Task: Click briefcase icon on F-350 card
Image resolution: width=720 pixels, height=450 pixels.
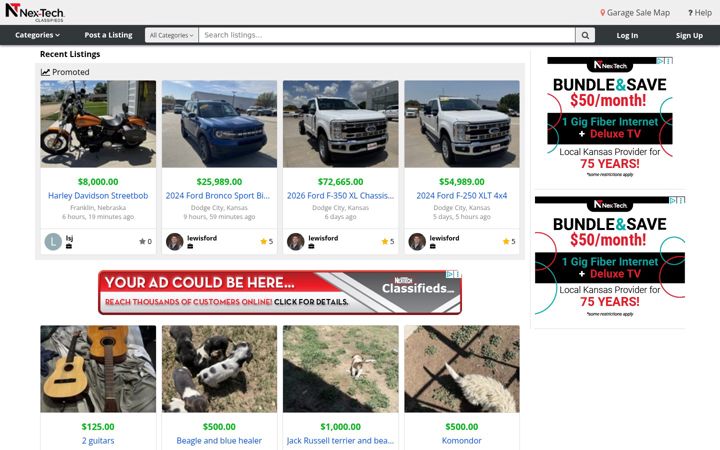Action: [311, 247]
